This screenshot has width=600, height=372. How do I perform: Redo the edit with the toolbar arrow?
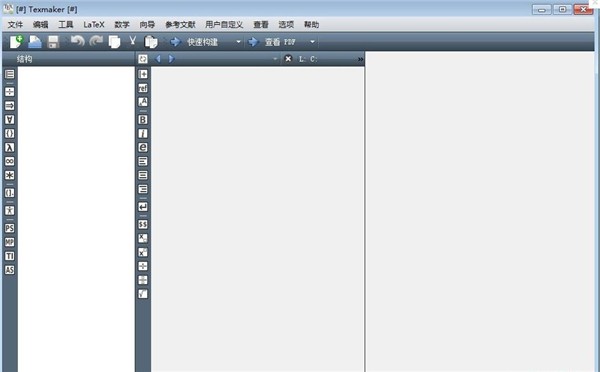point(96,41)
